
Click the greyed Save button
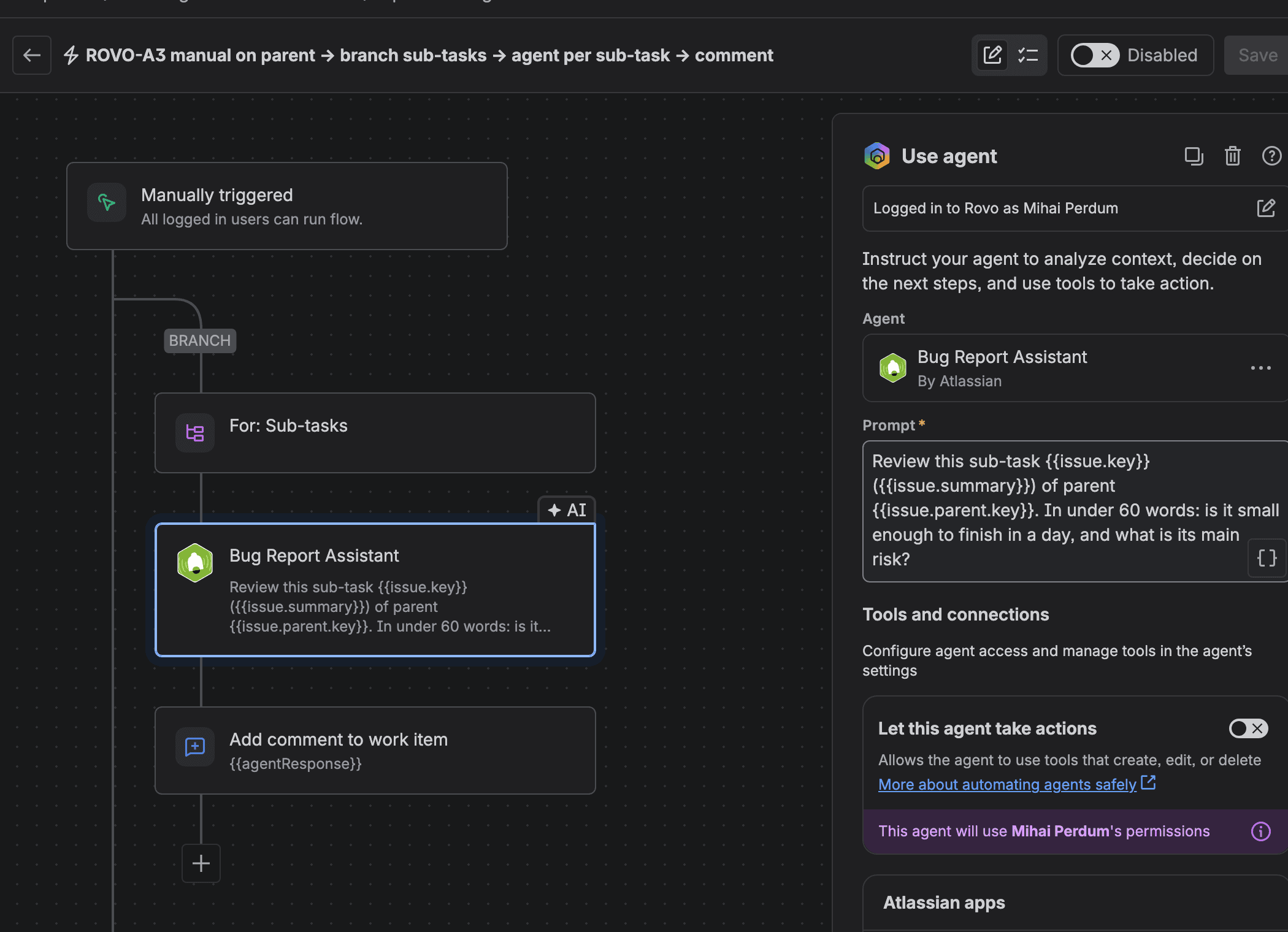click(1257, 55)
